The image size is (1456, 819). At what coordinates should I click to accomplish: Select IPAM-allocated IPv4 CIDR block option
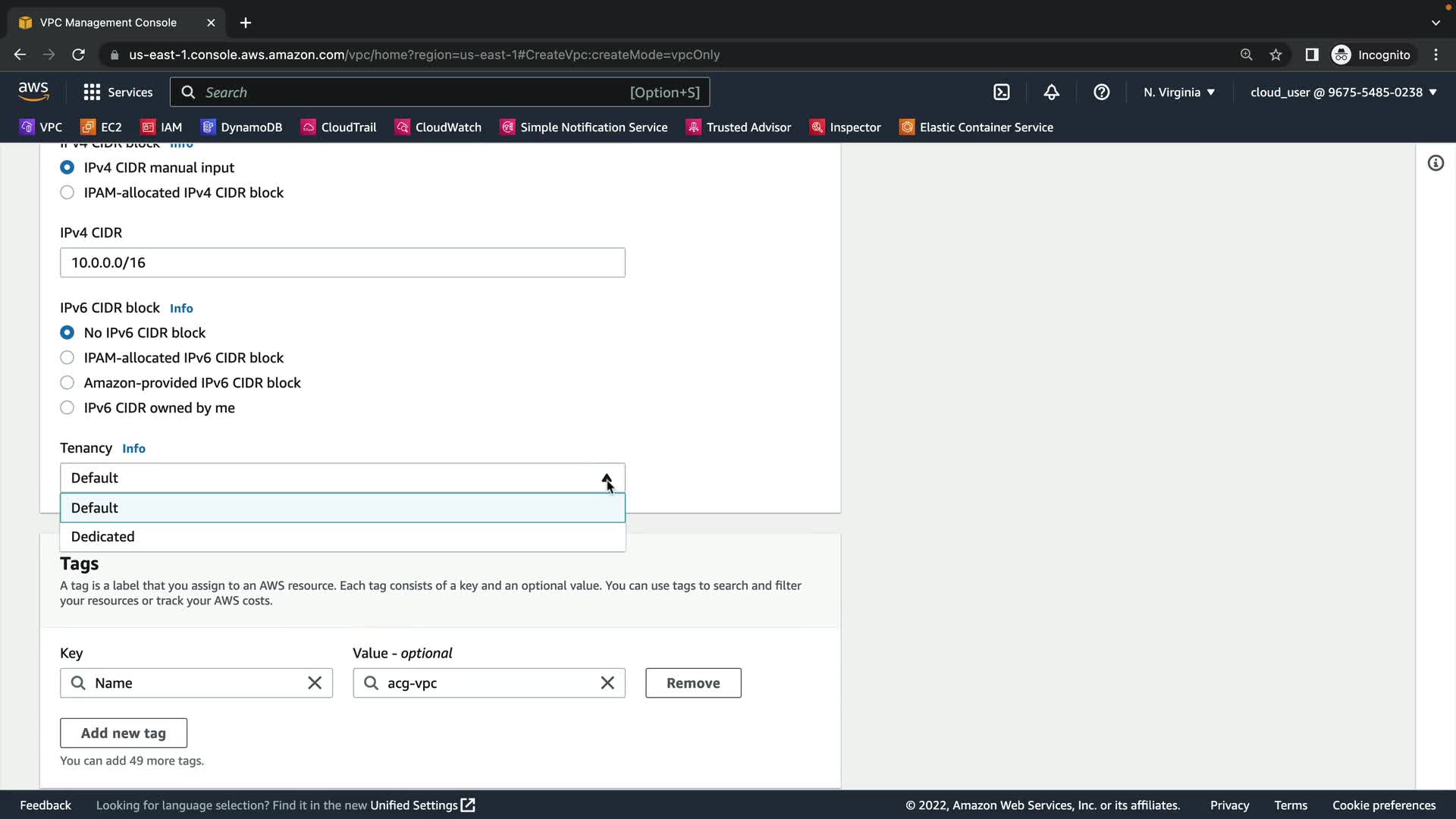click(67, 193)
